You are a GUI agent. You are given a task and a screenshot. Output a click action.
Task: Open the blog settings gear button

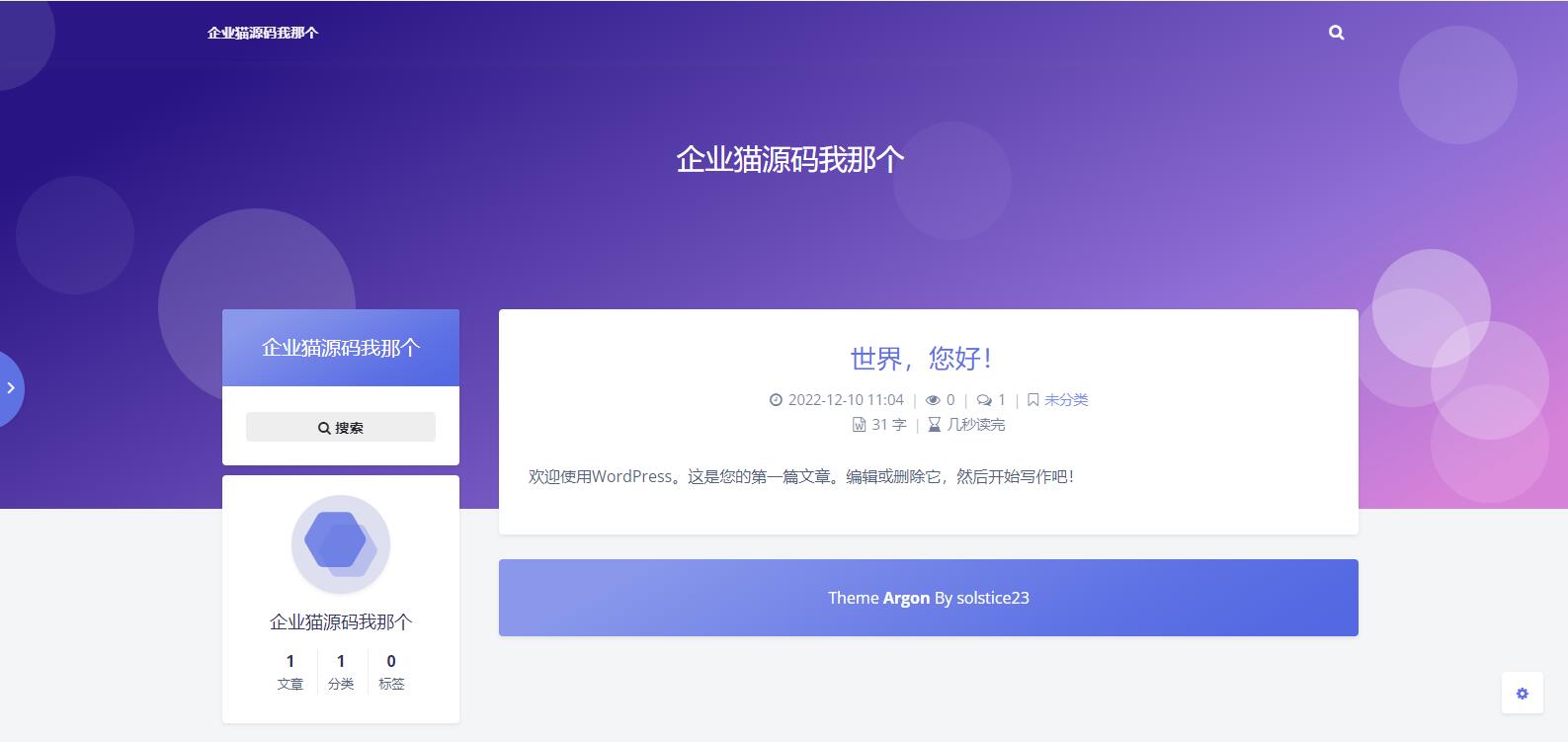pos(1522,693)
